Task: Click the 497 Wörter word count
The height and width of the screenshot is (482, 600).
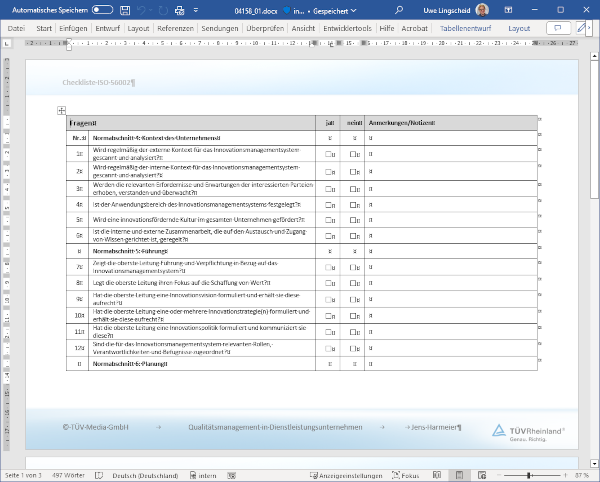Action: (x=70, y=474)
